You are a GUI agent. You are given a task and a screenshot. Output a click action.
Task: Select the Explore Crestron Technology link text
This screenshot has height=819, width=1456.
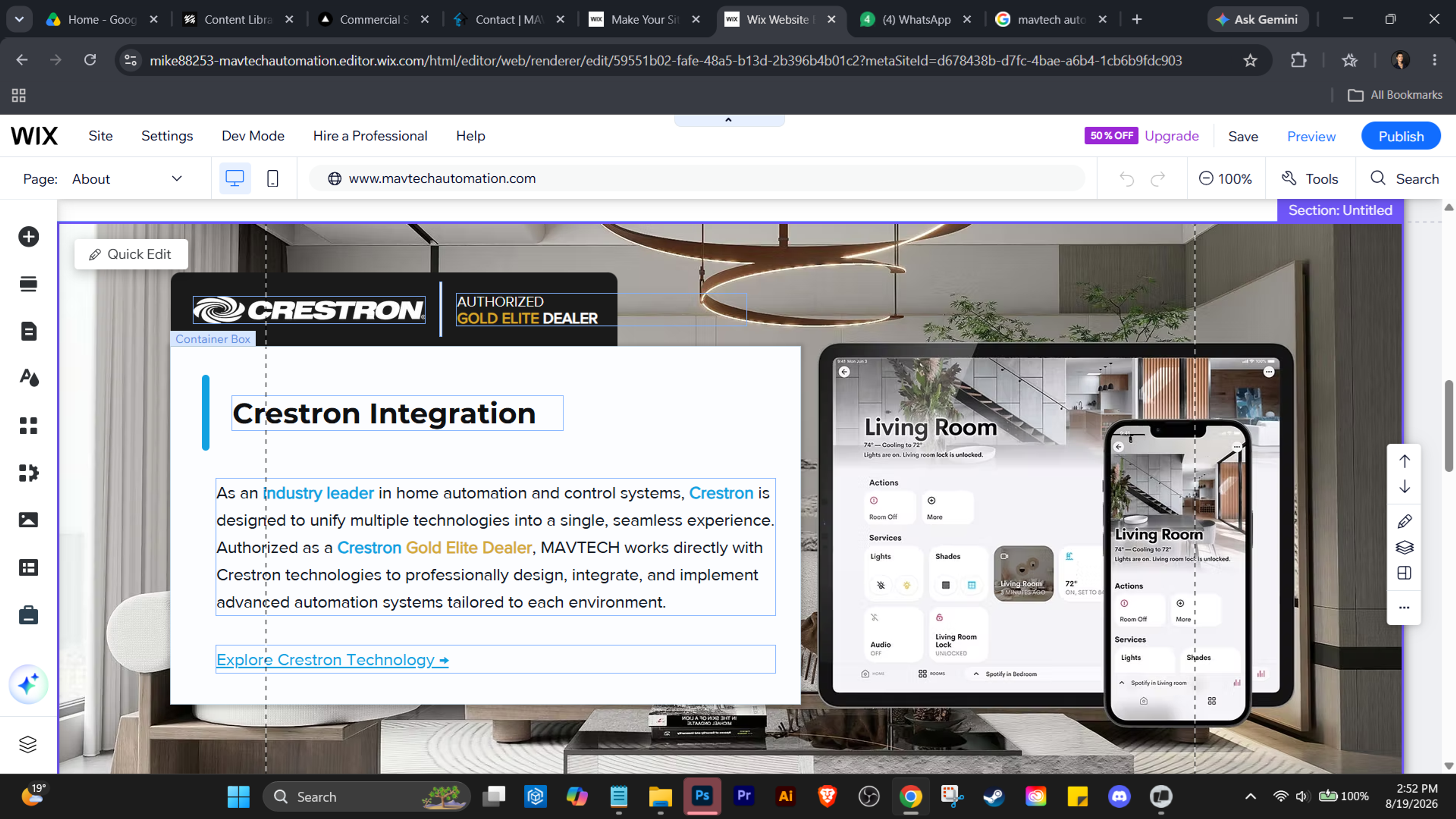point(333,660)
